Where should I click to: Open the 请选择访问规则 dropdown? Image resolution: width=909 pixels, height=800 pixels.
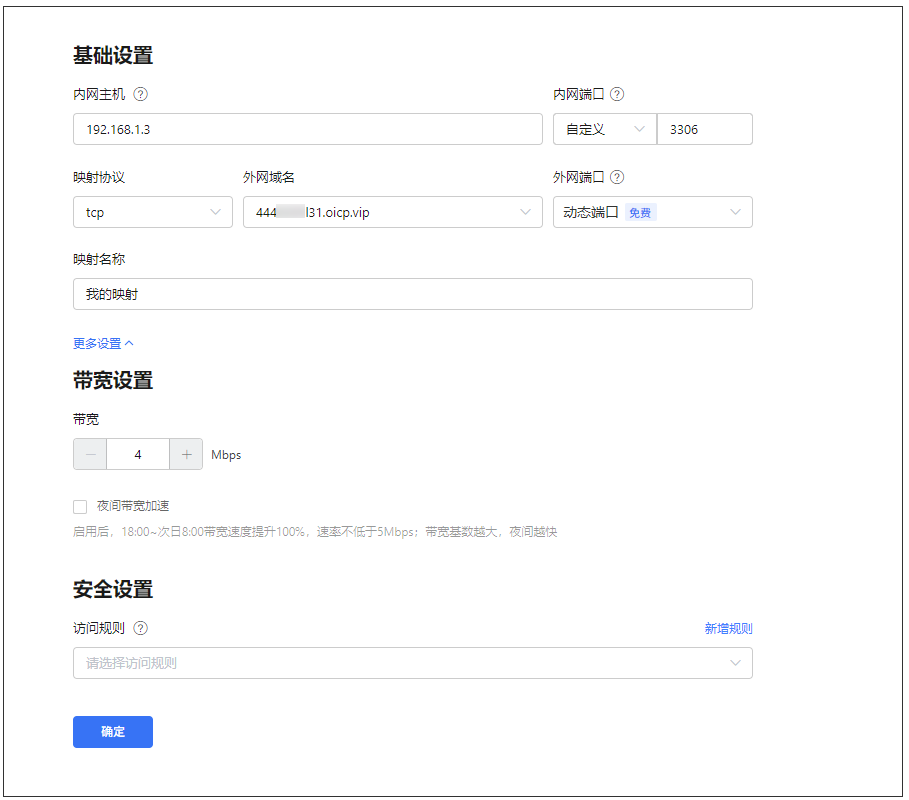[412, 663]
